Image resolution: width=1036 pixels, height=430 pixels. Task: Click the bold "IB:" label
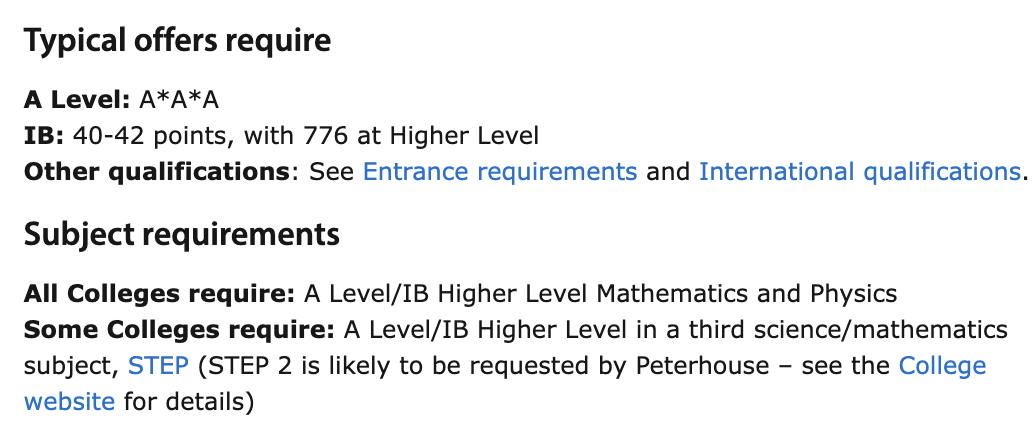point(44,136)
